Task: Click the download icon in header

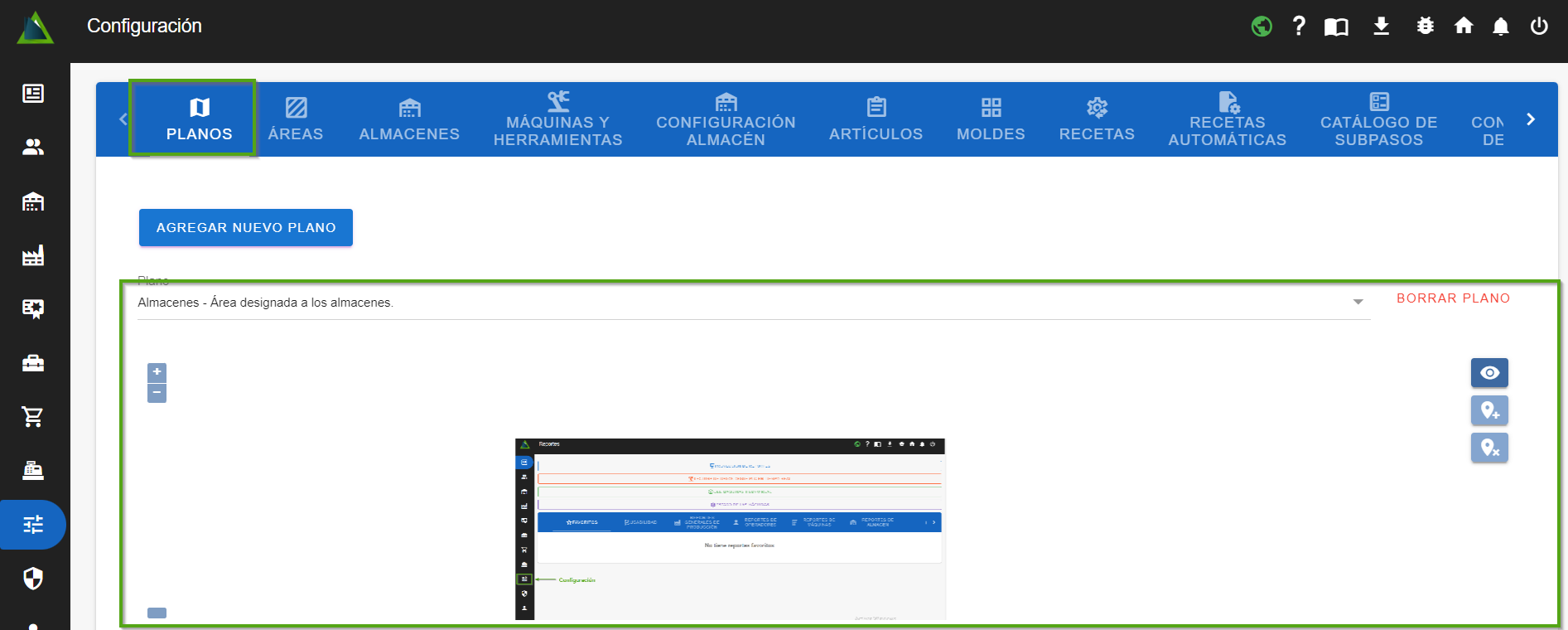Action: coord(1381,27)
